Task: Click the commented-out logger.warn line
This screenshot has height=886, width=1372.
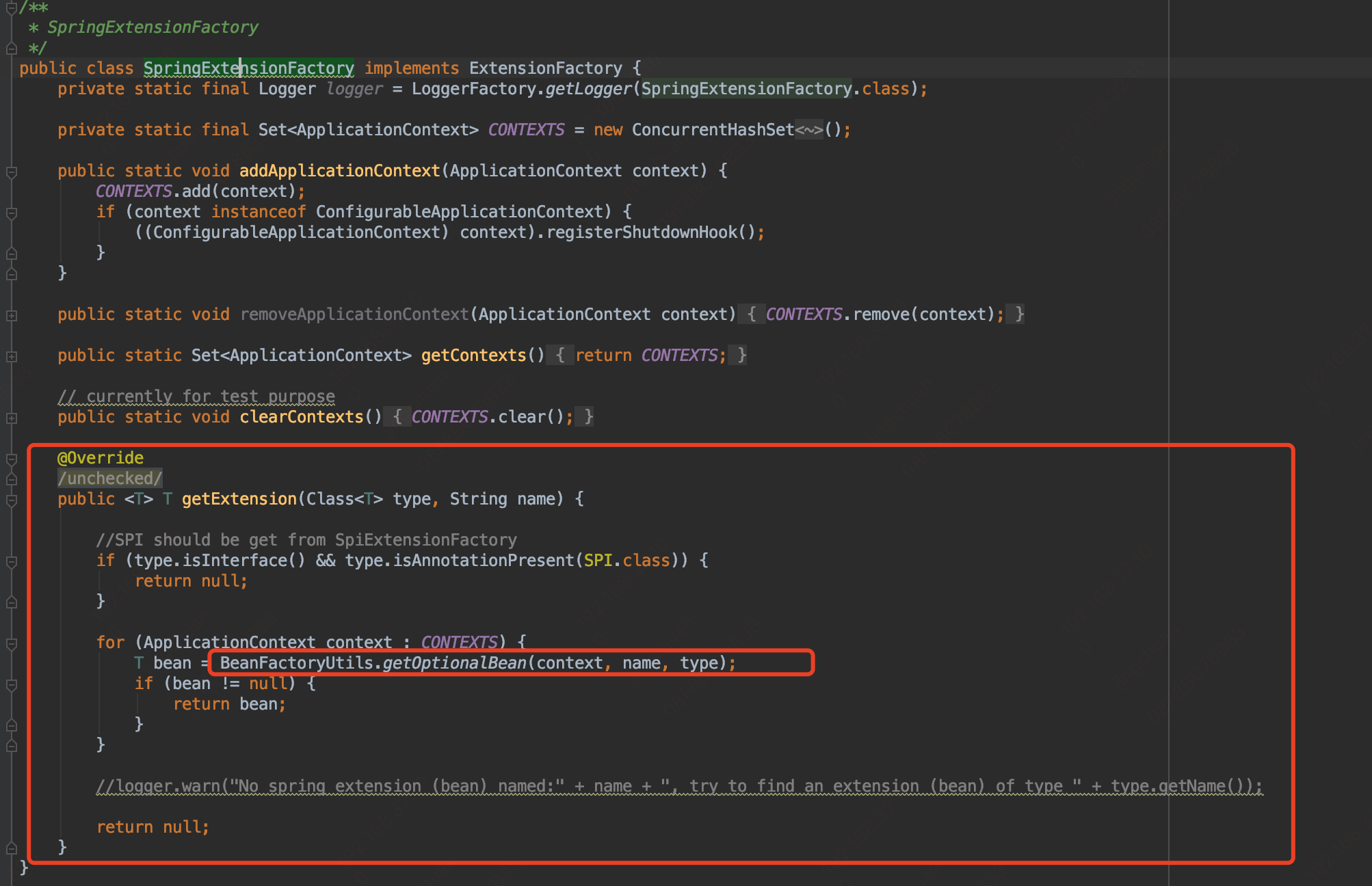Action: click(678, 786)
